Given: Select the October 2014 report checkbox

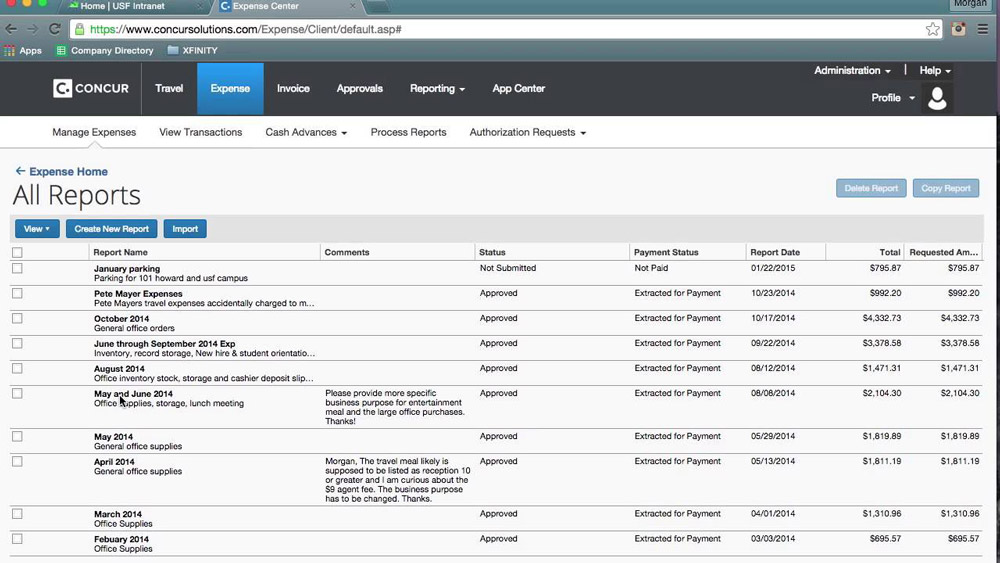Looking at the screenshot, I should pyautogui.click(x=17, y=319).
